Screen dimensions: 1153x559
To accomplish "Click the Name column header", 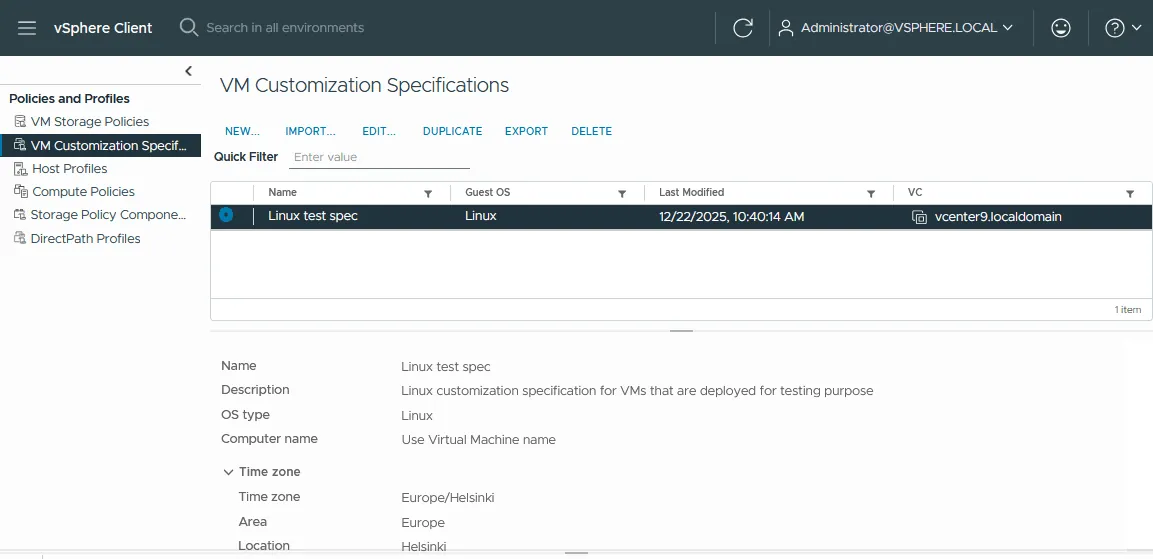I will pyautogui.click(x=282, y=193).
